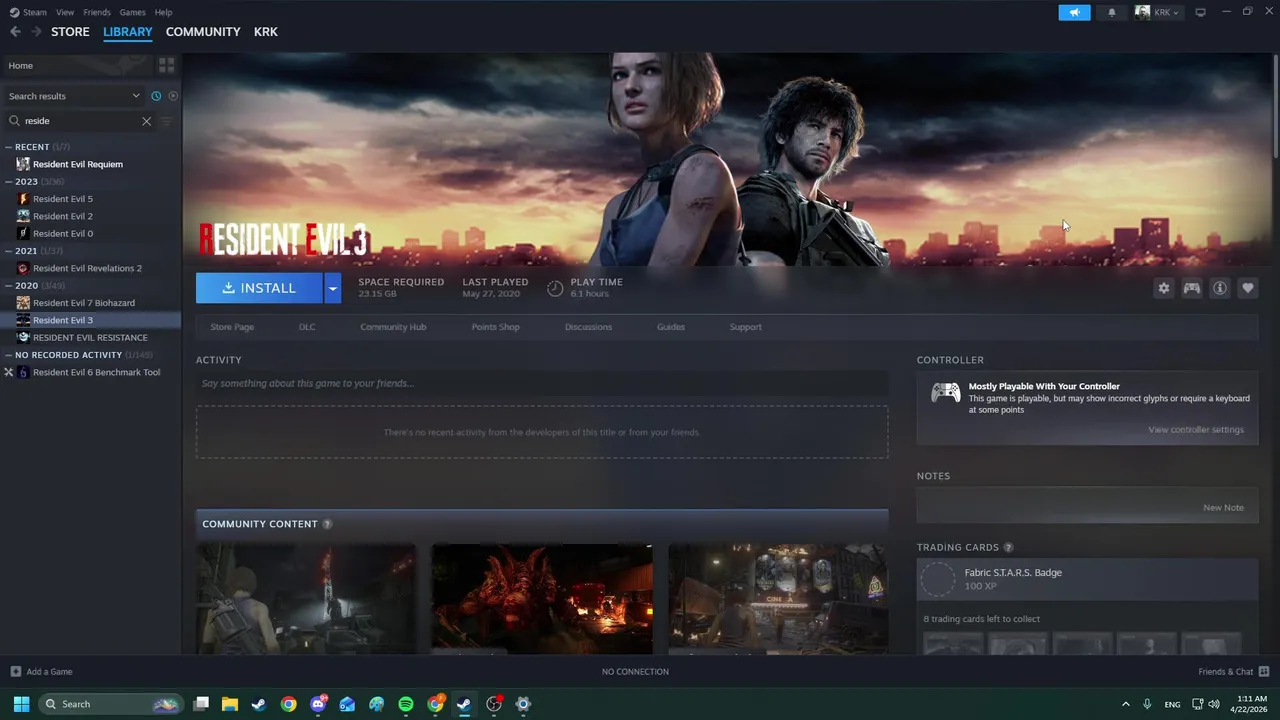Open the KRK account dropdown

point(1157,12)
